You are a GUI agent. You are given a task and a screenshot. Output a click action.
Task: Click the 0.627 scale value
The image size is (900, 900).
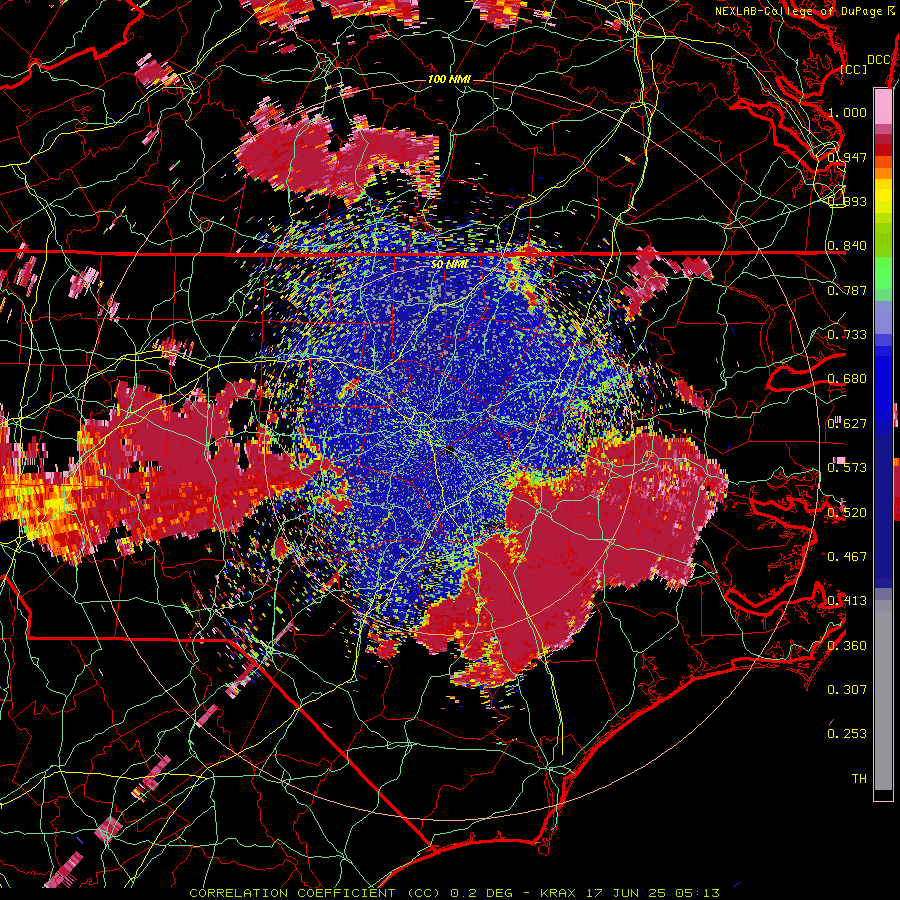(x=847, y=424)
